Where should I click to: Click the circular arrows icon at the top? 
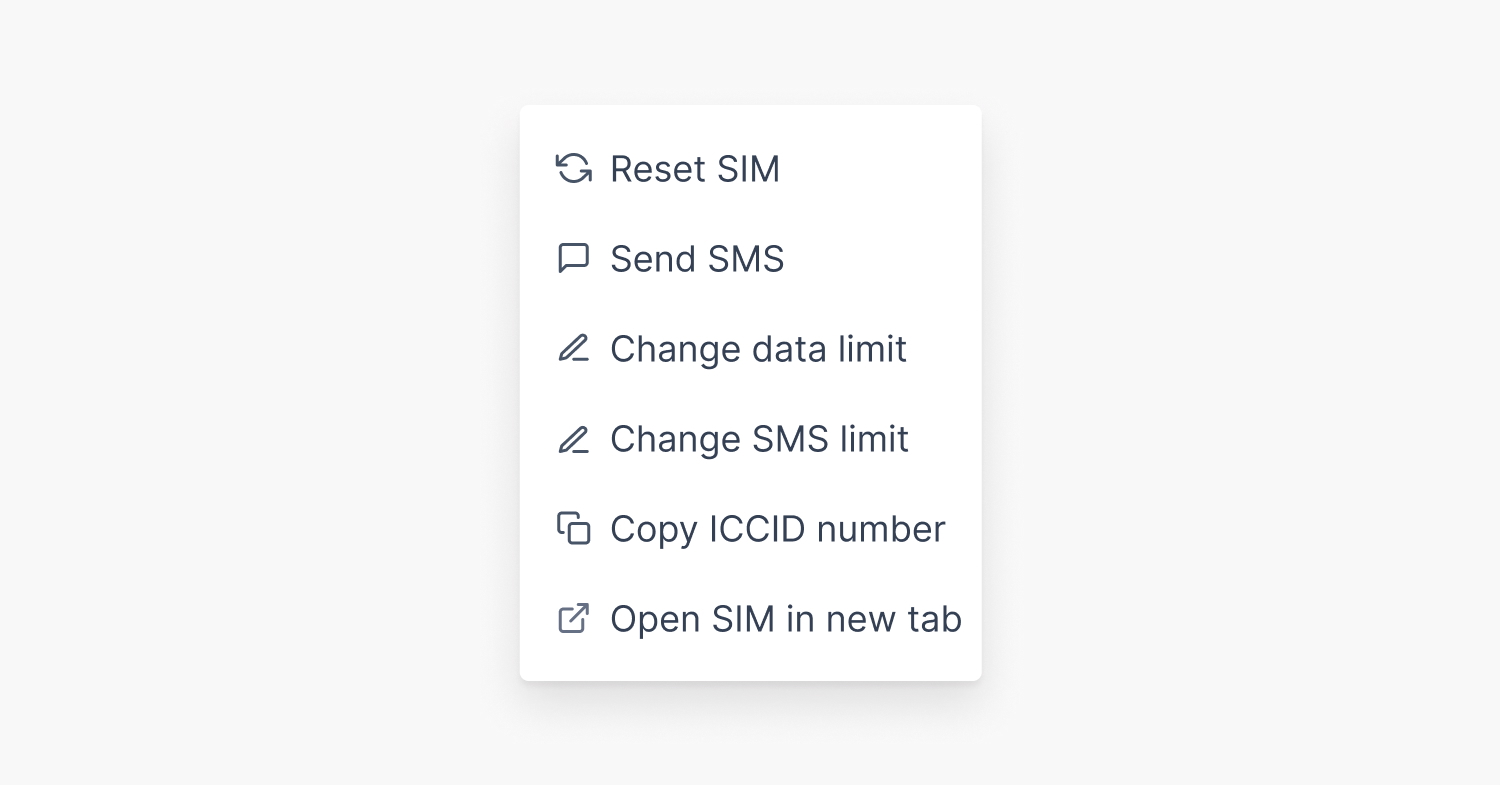[x=573, y=169]
